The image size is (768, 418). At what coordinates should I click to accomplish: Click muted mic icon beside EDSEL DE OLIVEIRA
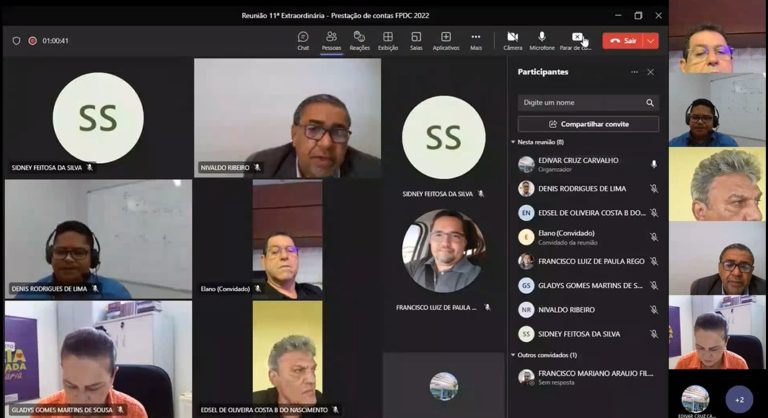653,213
